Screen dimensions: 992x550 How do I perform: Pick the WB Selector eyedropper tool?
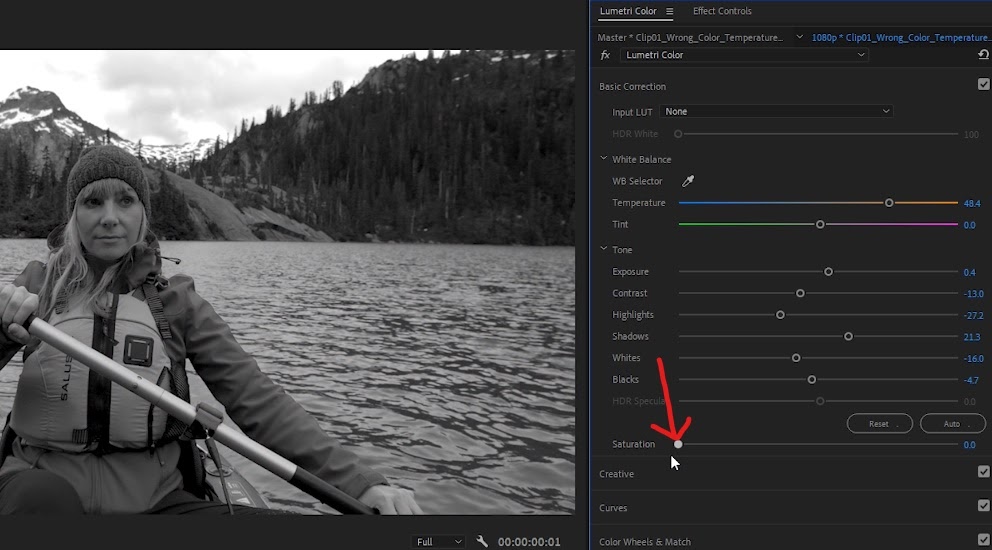(688, 181)
